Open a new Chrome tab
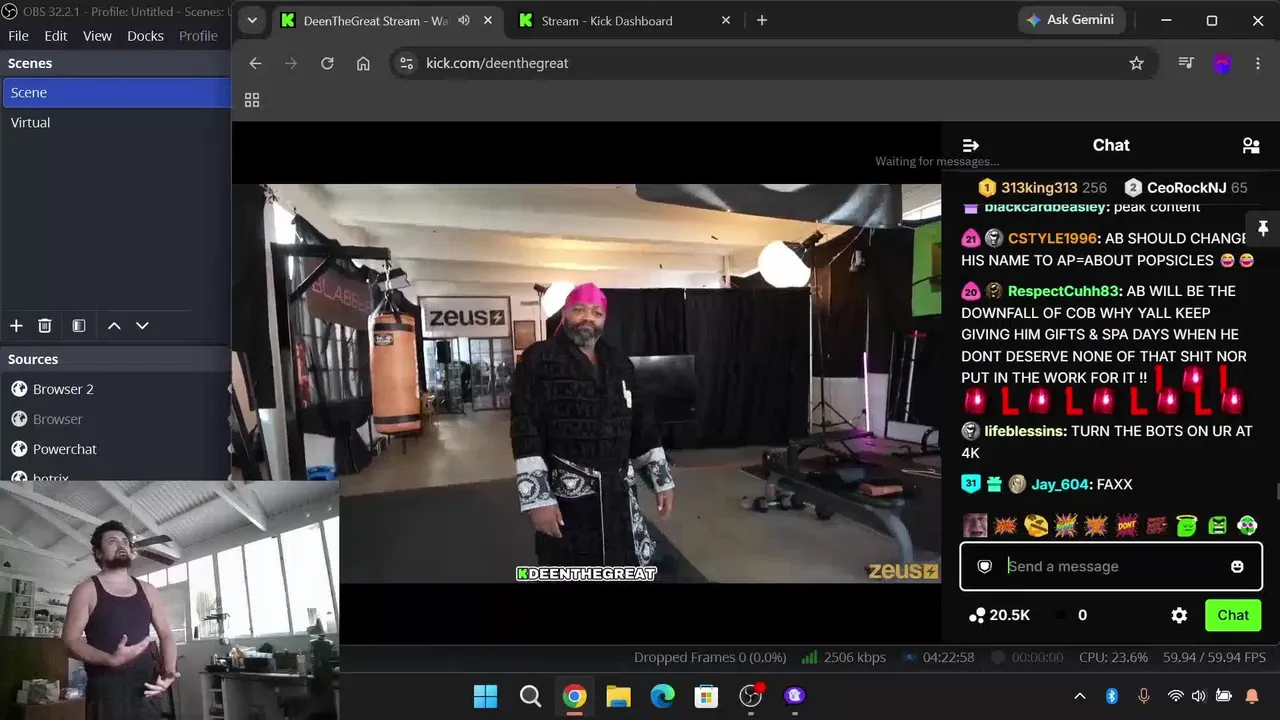 point(762,20)
